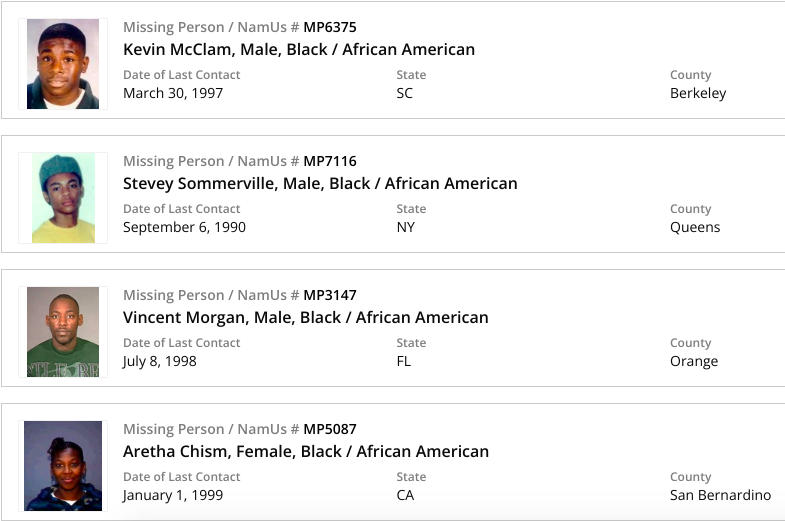Open the photo thumbnail for case MP5087
785x521 pixels.
pos(63,466)
